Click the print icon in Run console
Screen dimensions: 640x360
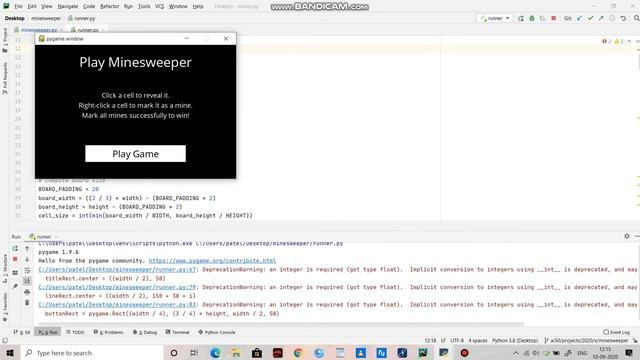pyautogui.click(x=27, y=292)
